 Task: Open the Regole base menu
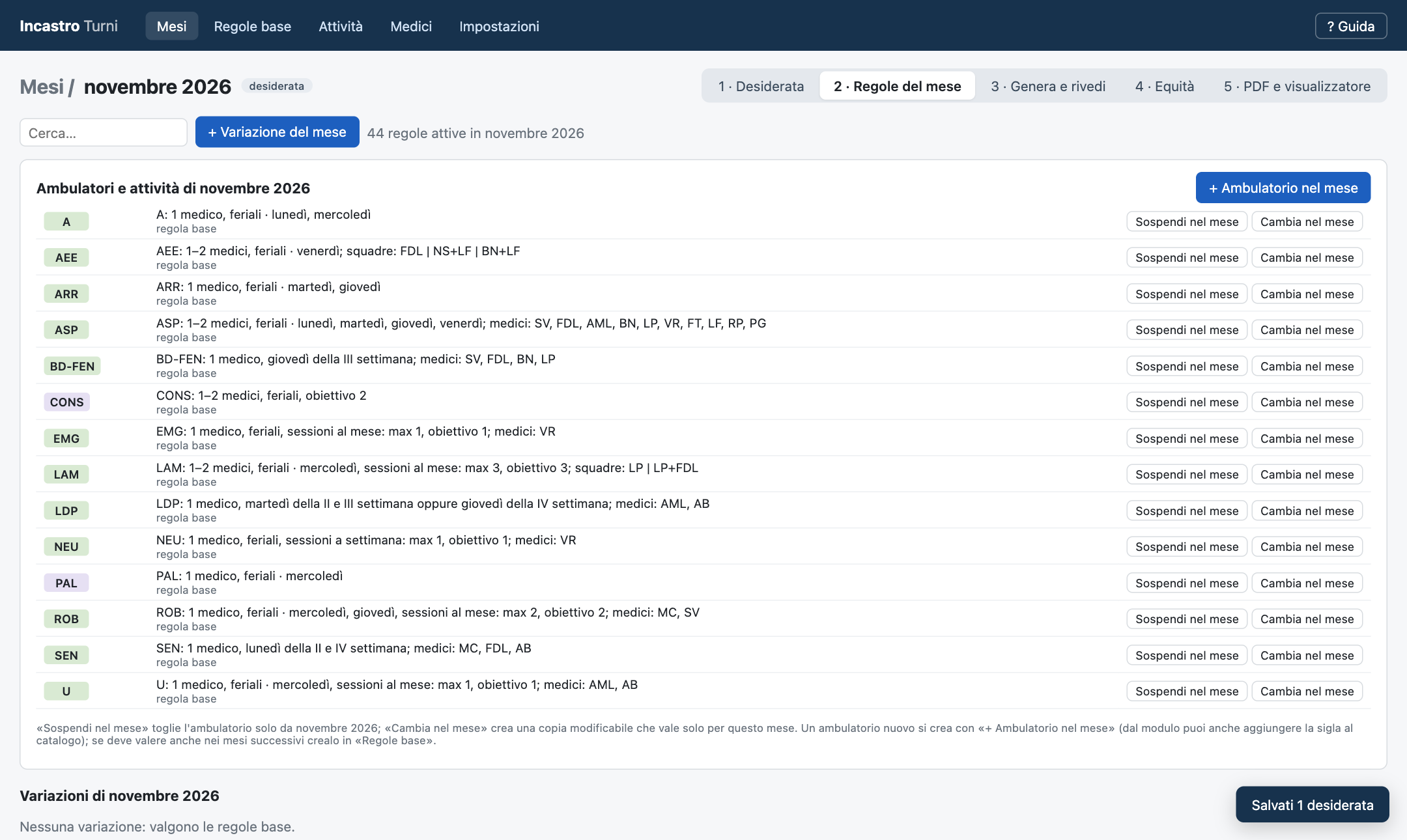252,26
